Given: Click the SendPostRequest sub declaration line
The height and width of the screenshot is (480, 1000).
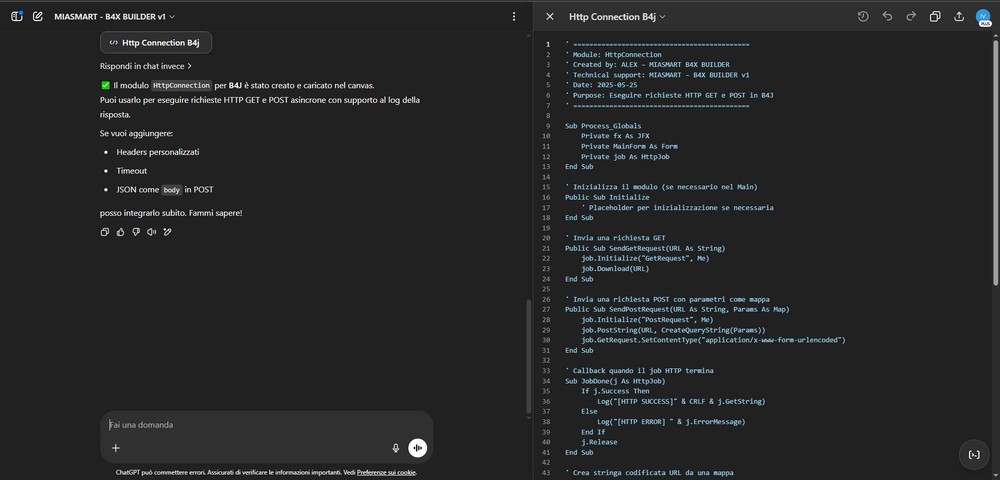Looking at the screenshot, I should pos(677,310).
